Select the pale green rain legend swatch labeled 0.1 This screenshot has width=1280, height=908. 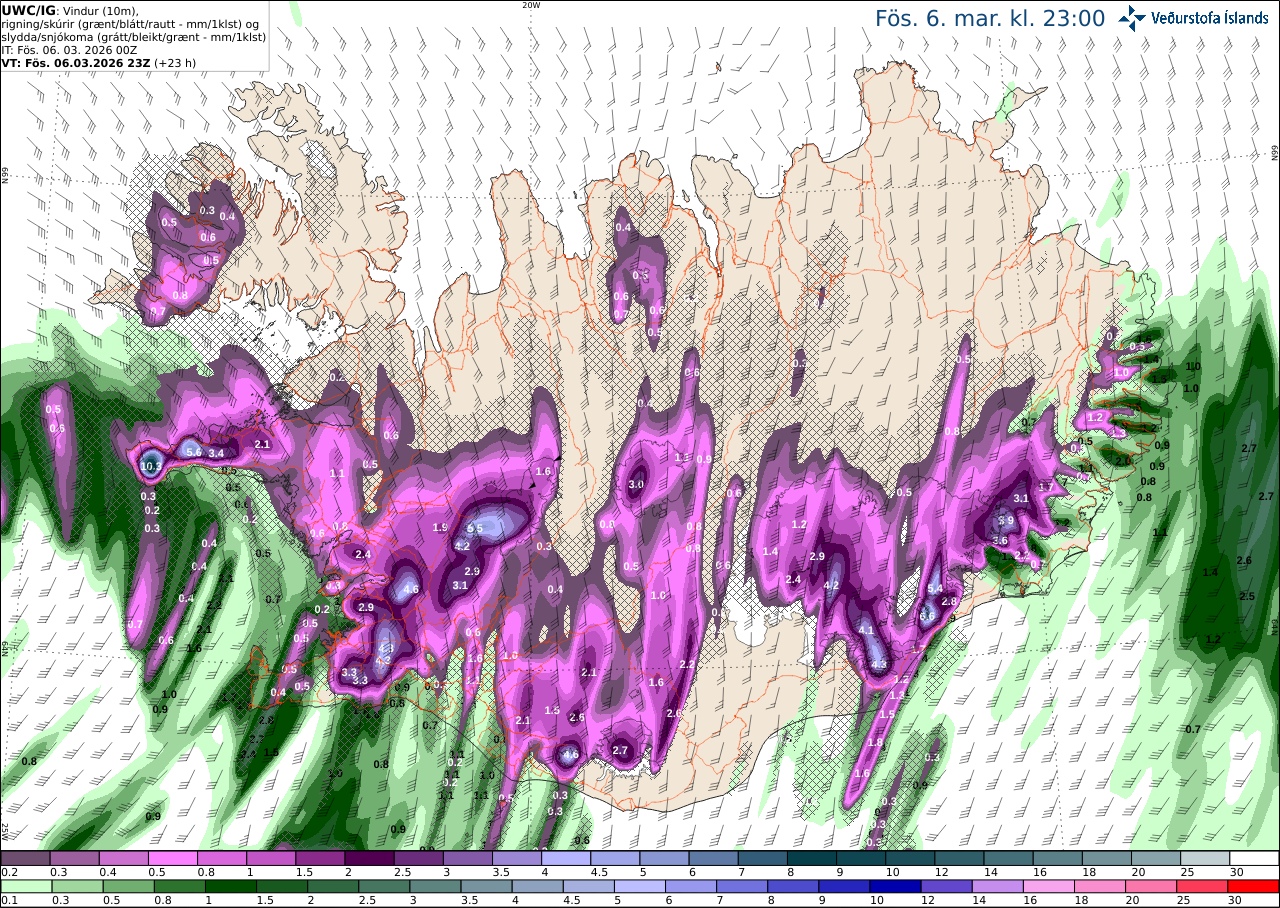(x=26, y=886)
